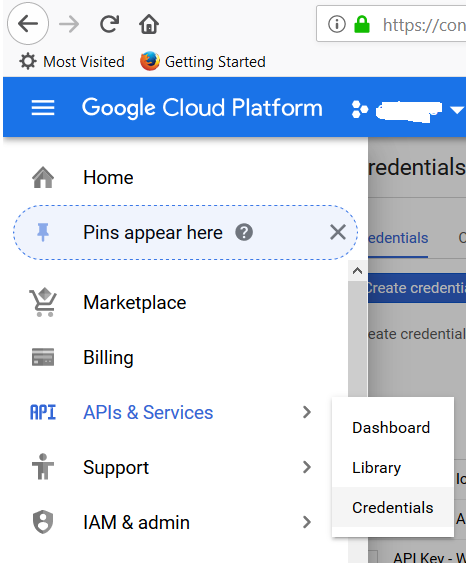Screen dimensions: 466x565
Task: Click the Marketplace shopping cart icon
Action: tap(43, 302)
